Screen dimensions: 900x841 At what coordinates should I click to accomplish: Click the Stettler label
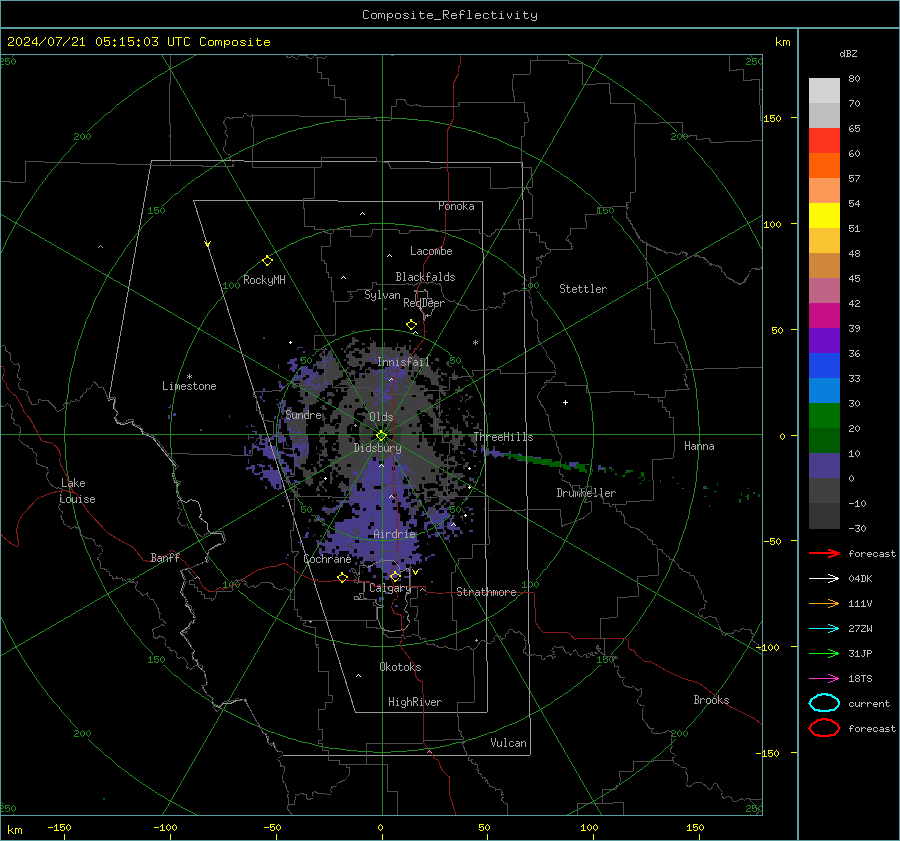pyautogui.click(x=583, y=289)
